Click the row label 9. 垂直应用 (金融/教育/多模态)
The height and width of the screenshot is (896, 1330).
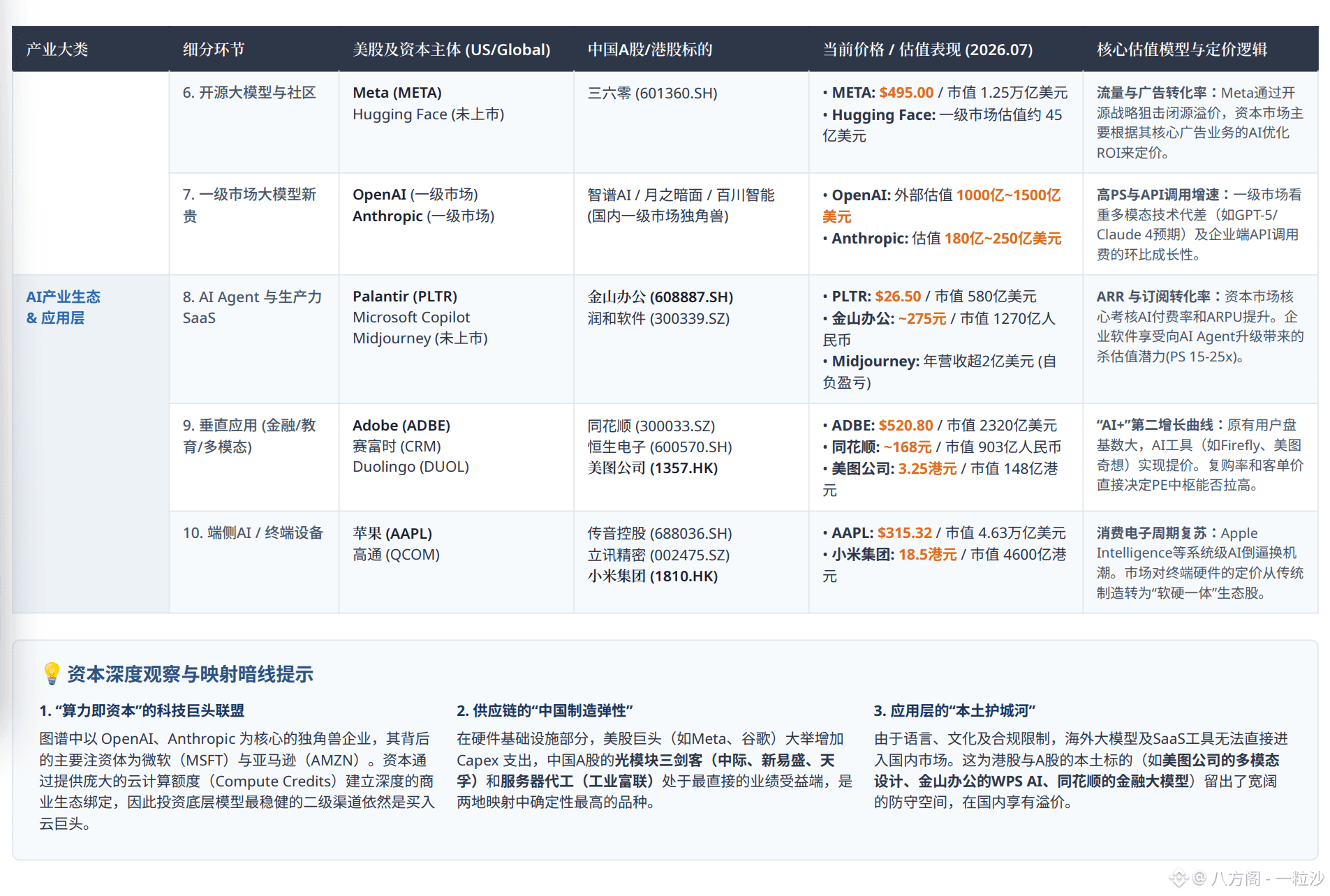click(x=249, y=435)
